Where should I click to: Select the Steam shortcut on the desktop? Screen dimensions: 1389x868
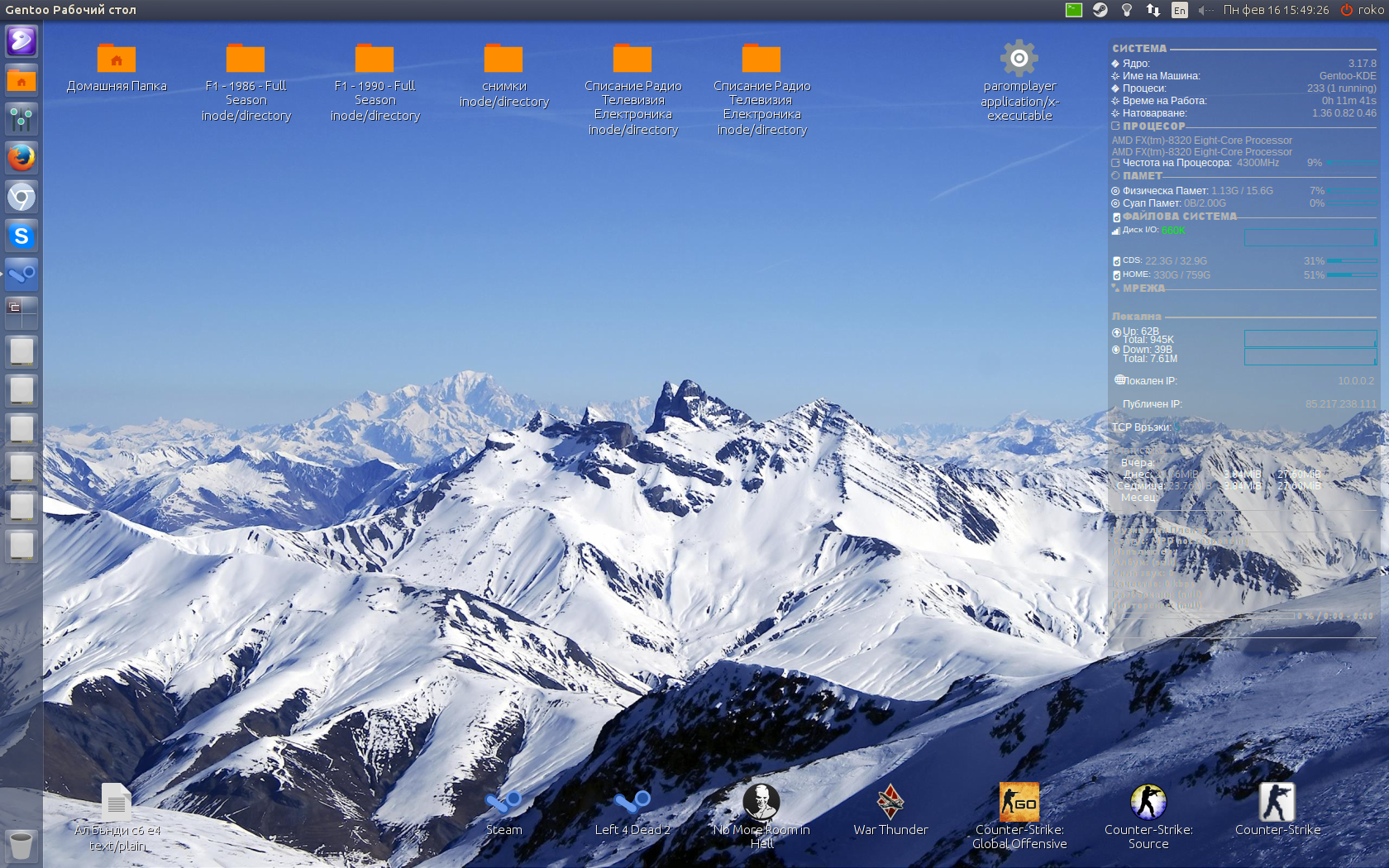click(x=504, y=811)
